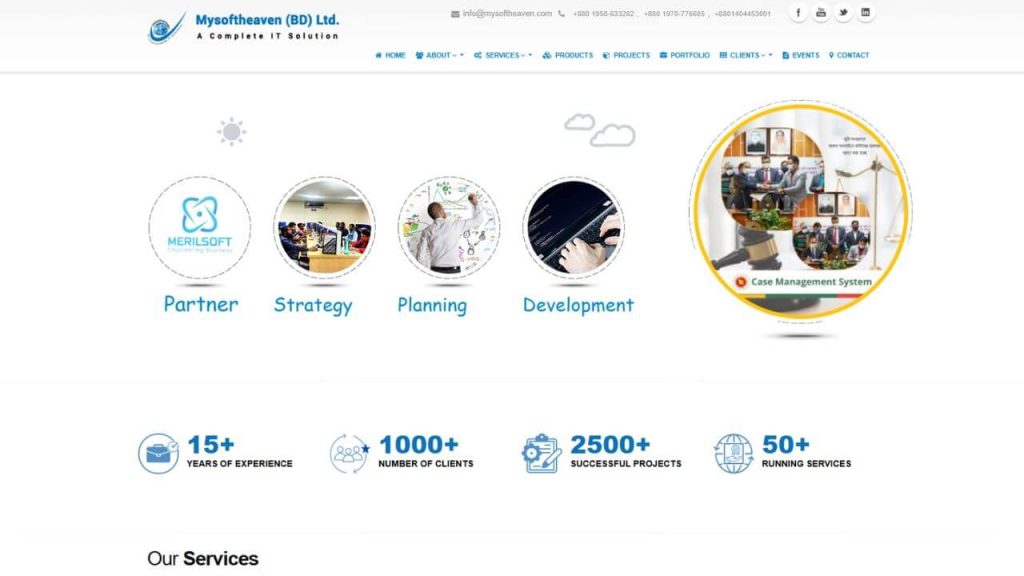Screen dimensions: 1024x576
Task: Expand the ABOUT dropdown menu
Action: (x=440, y=56)
